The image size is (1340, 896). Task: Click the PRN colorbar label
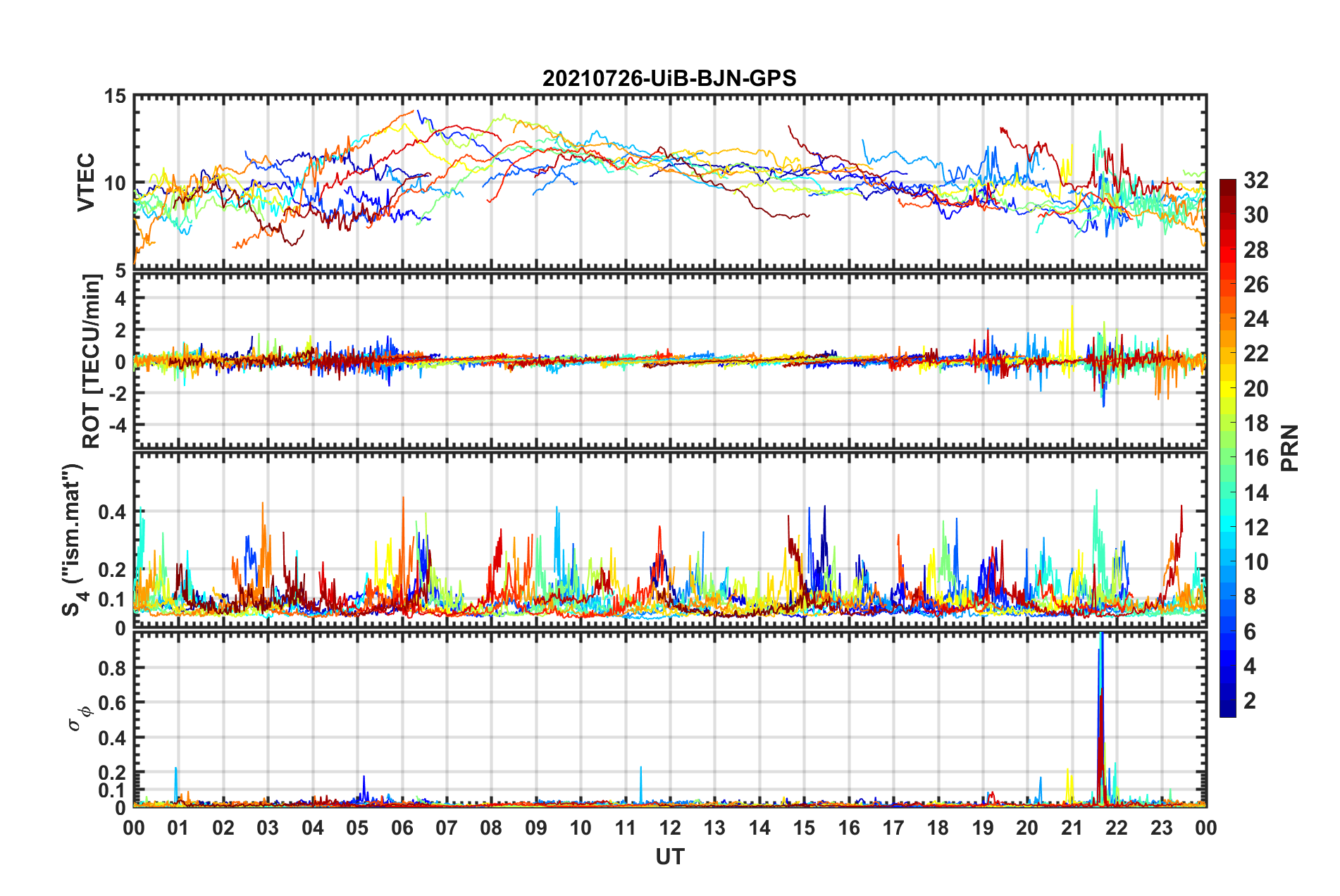point(1290,448)
